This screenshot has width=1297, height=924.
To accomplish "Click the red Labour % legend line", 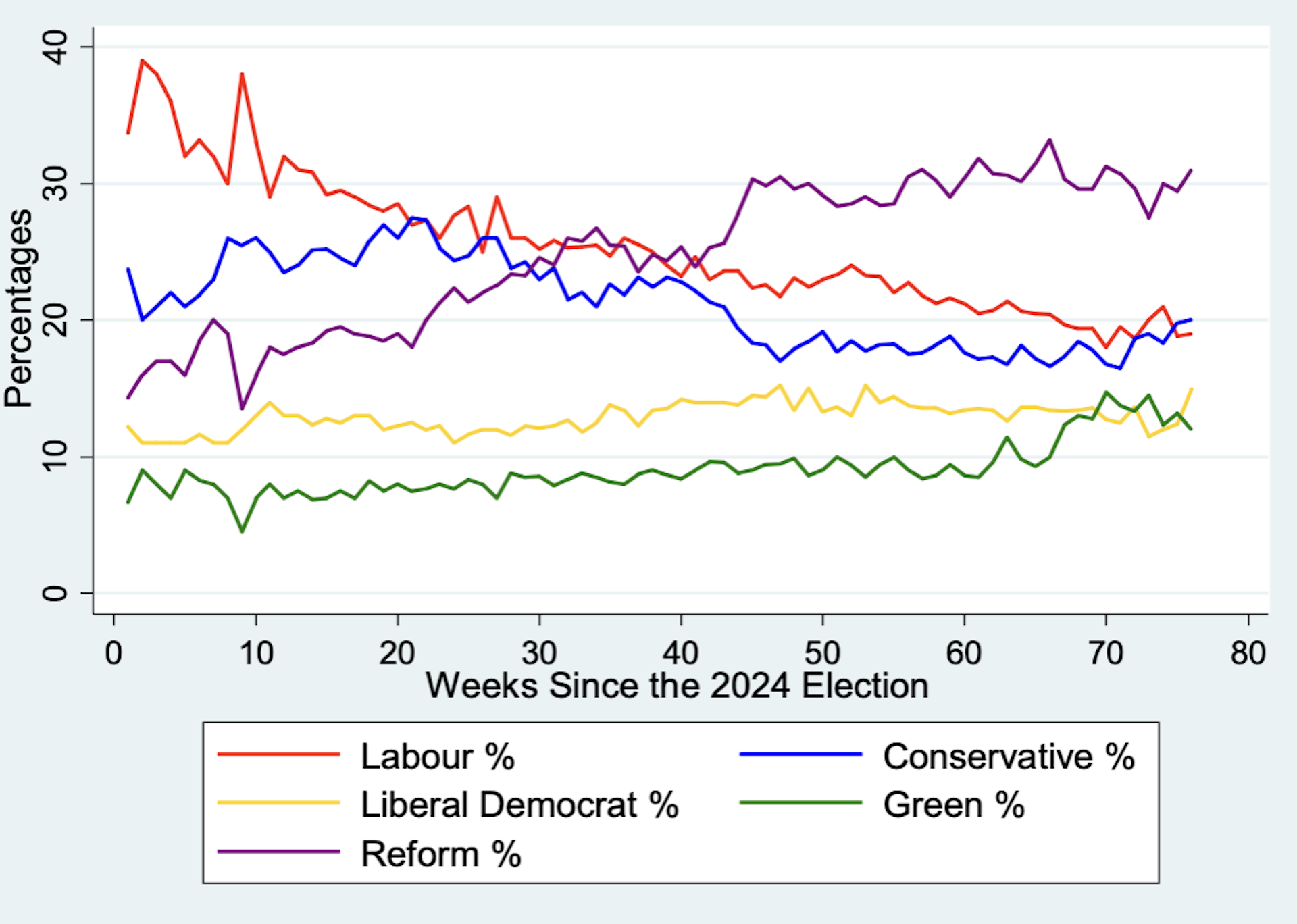I will 278,754.
